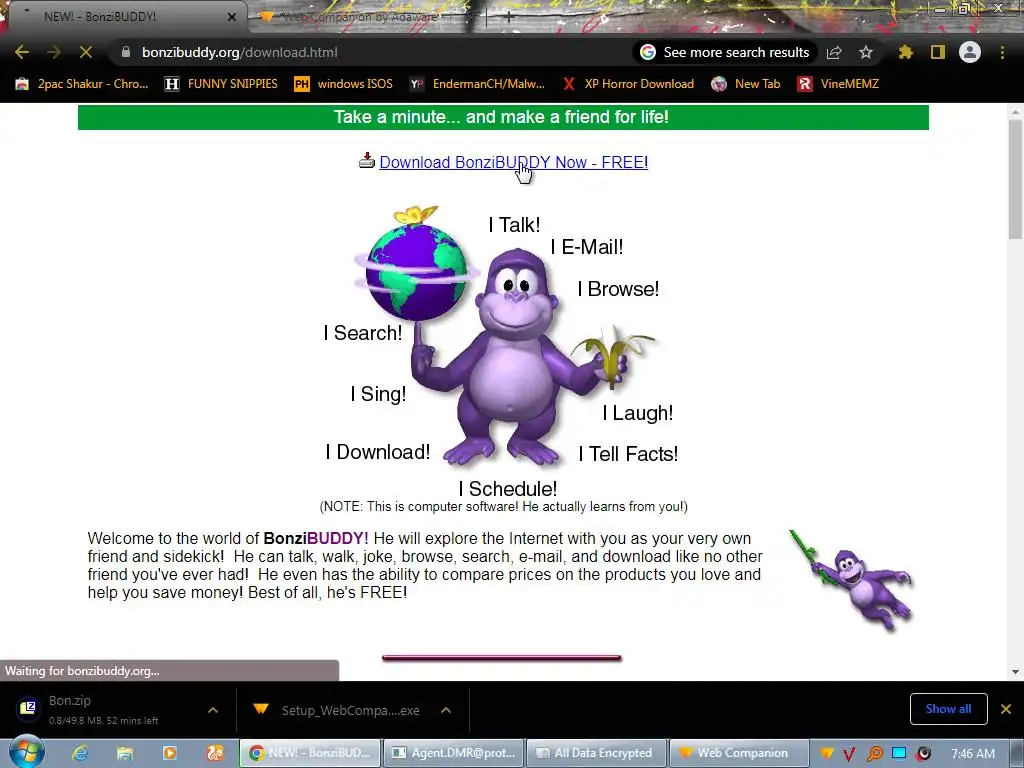The image size is (1024, 768).
Task: View site info via the address bar padlock
Action: pos(125,52)
